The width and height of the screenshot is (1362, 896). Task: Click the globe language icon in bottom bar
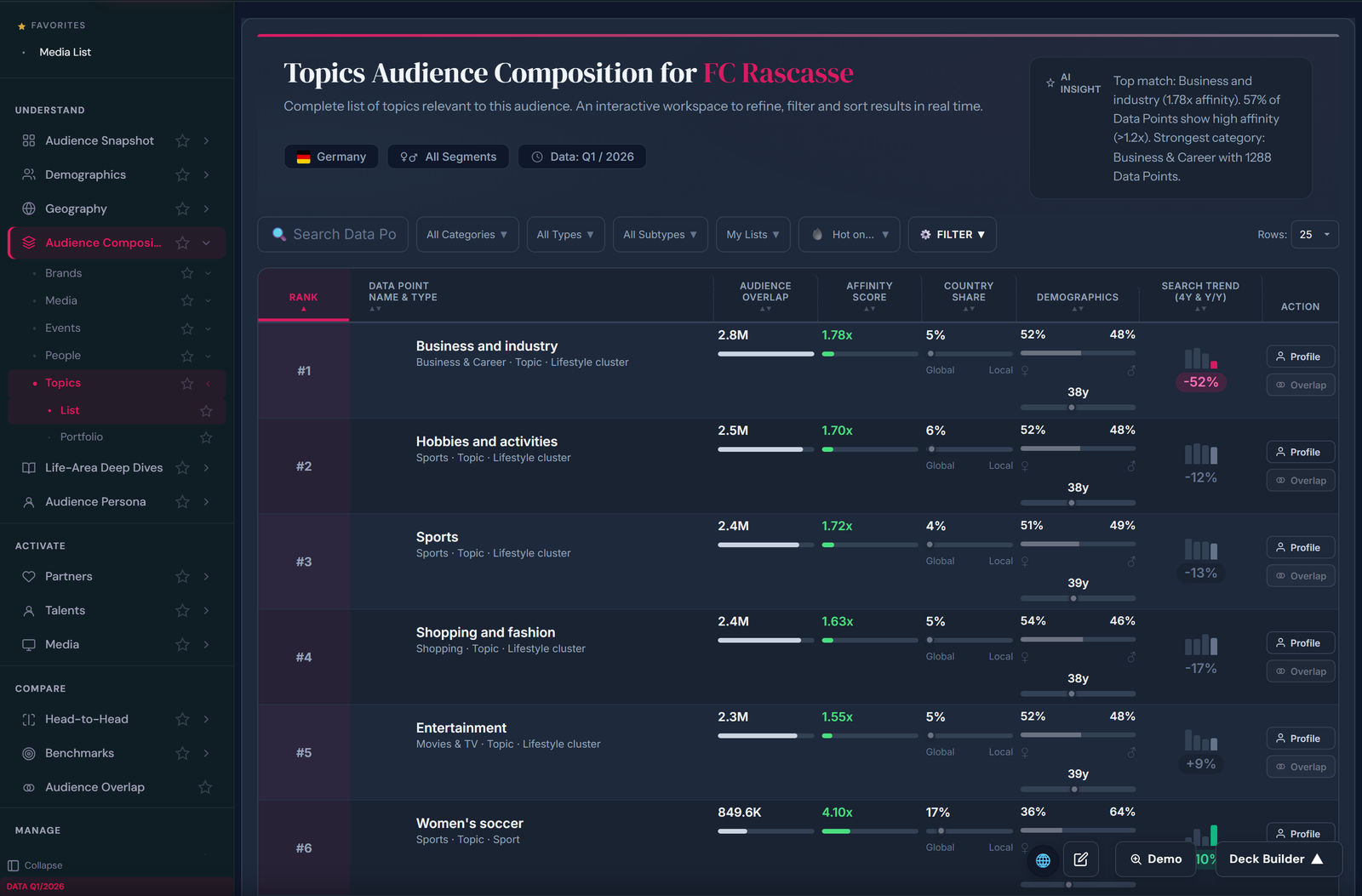[1043, 860]
